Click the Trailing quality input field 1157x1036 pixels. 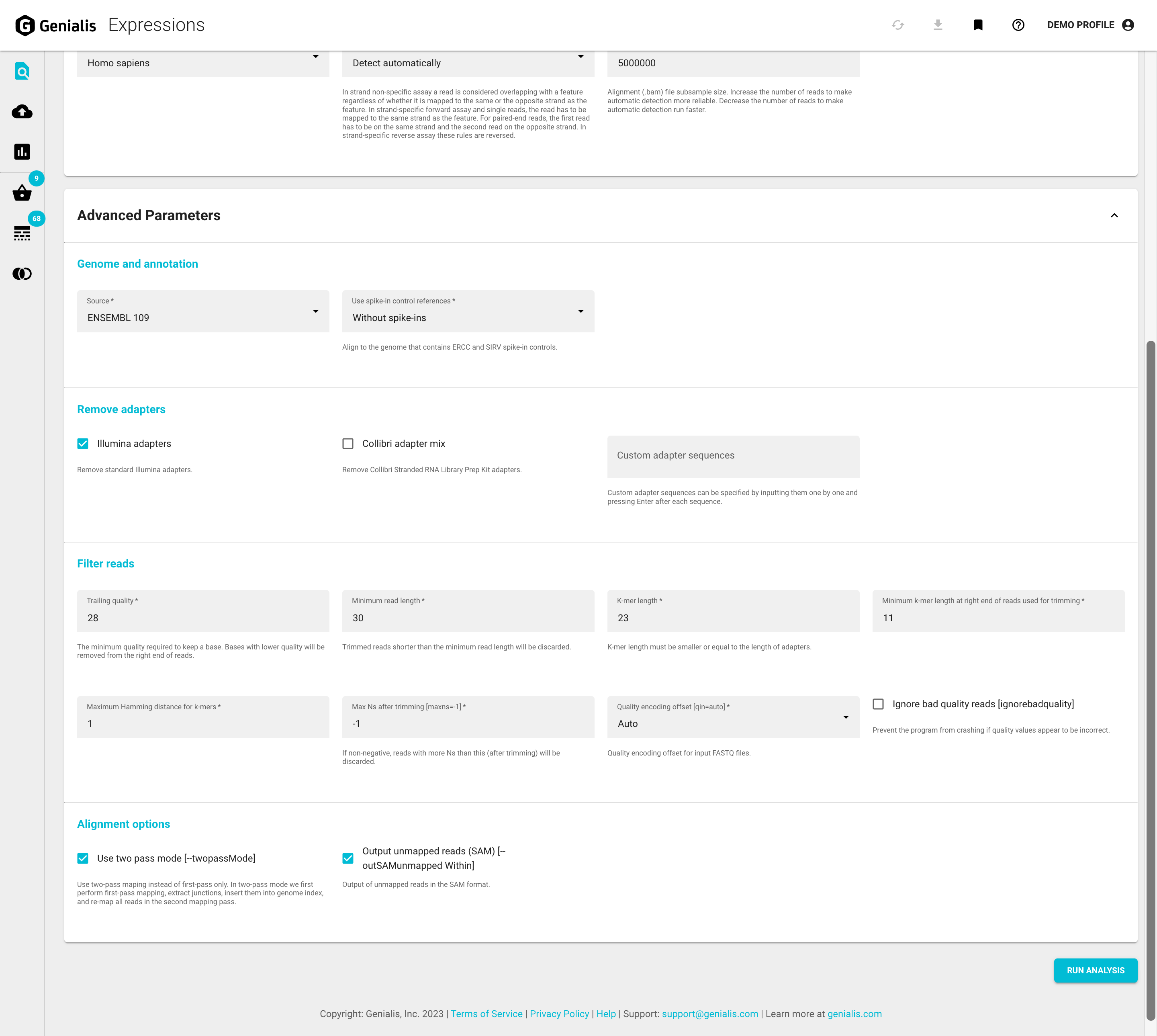[x=202, y=618]
